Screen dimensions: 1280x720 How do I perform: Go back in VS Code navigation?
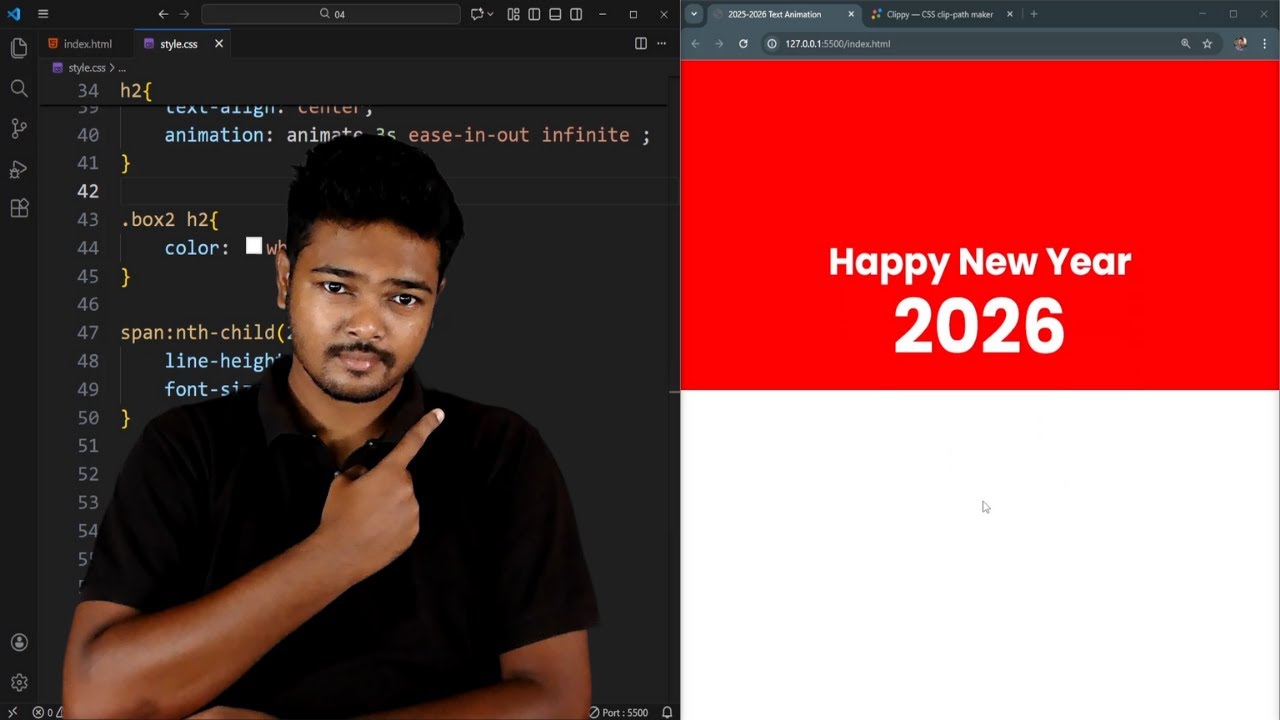(163, 14)
